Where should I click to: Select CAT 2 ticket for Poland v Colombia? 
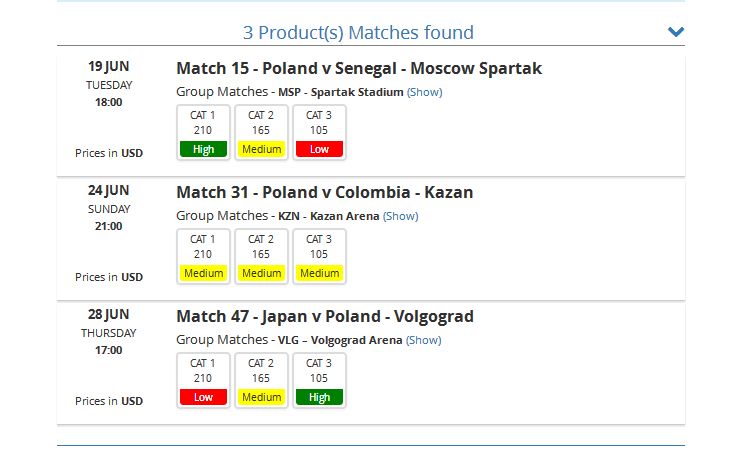tap(261, 256)
